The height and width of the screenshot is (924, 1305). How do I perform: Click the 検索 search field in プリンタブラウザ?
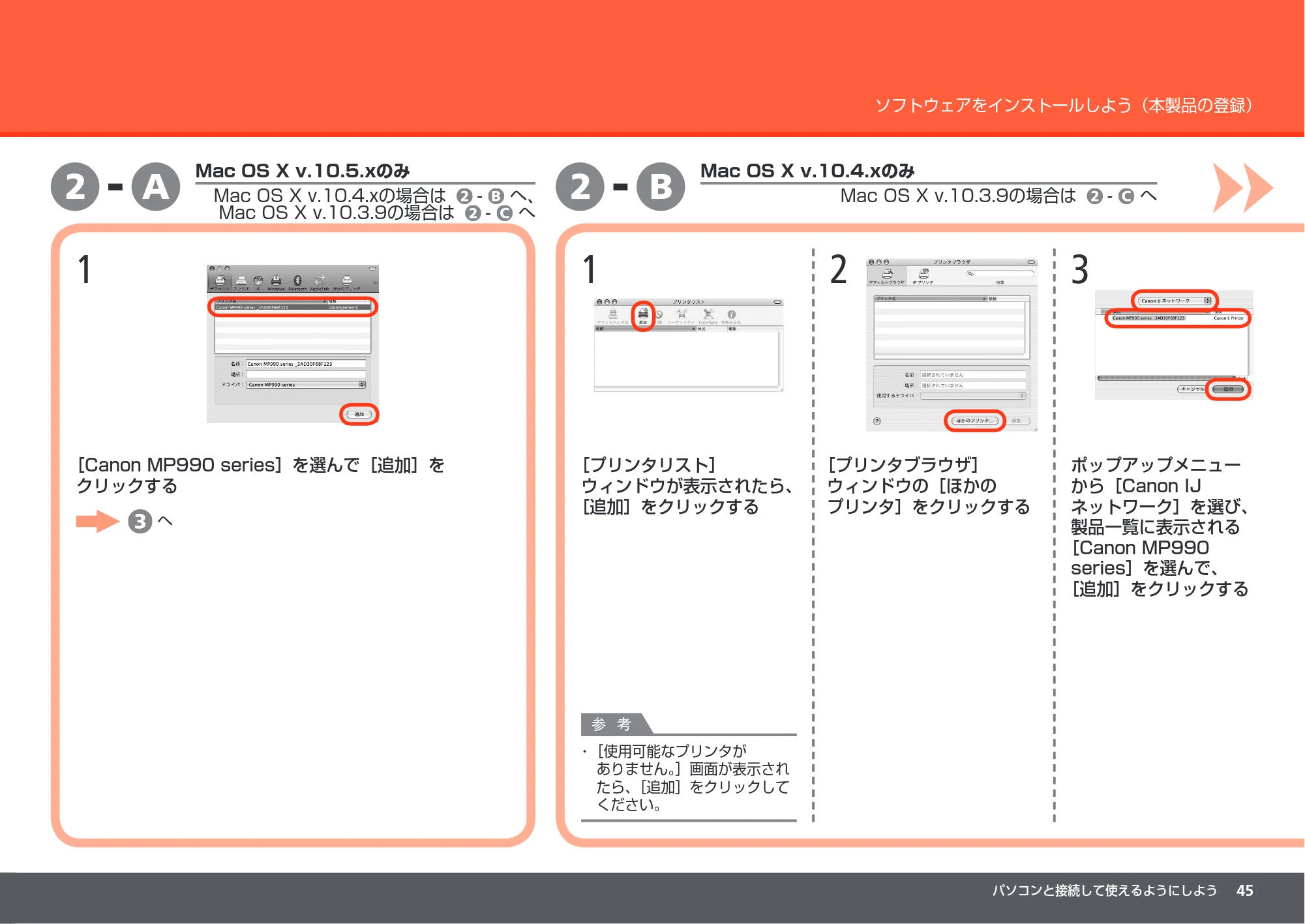coord(1000,273)
